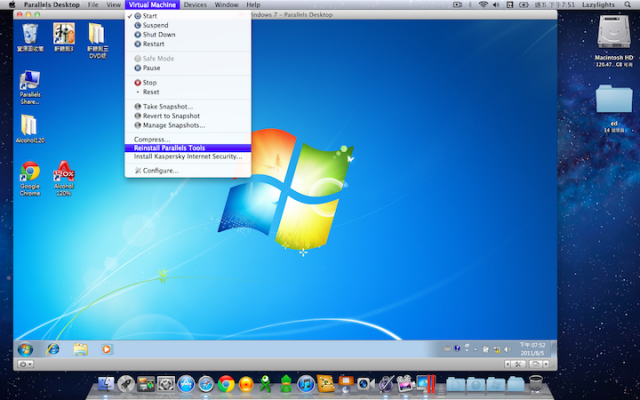Image resolution: width=640 pixels, height=400 pixels.
Task: Choose Take Snapshot... menu entry
Action: point(188,107)
